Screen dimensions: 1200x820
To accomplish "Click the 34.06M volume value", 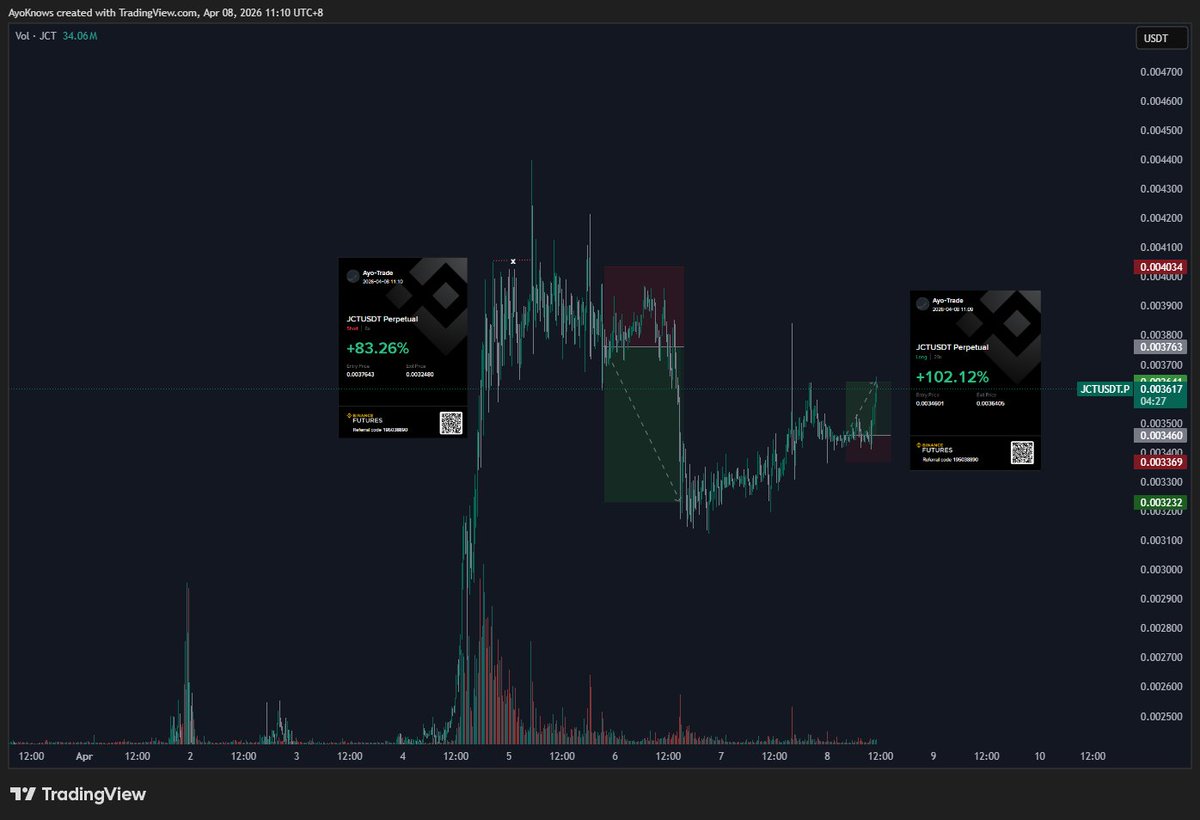I will coord(79,35).
